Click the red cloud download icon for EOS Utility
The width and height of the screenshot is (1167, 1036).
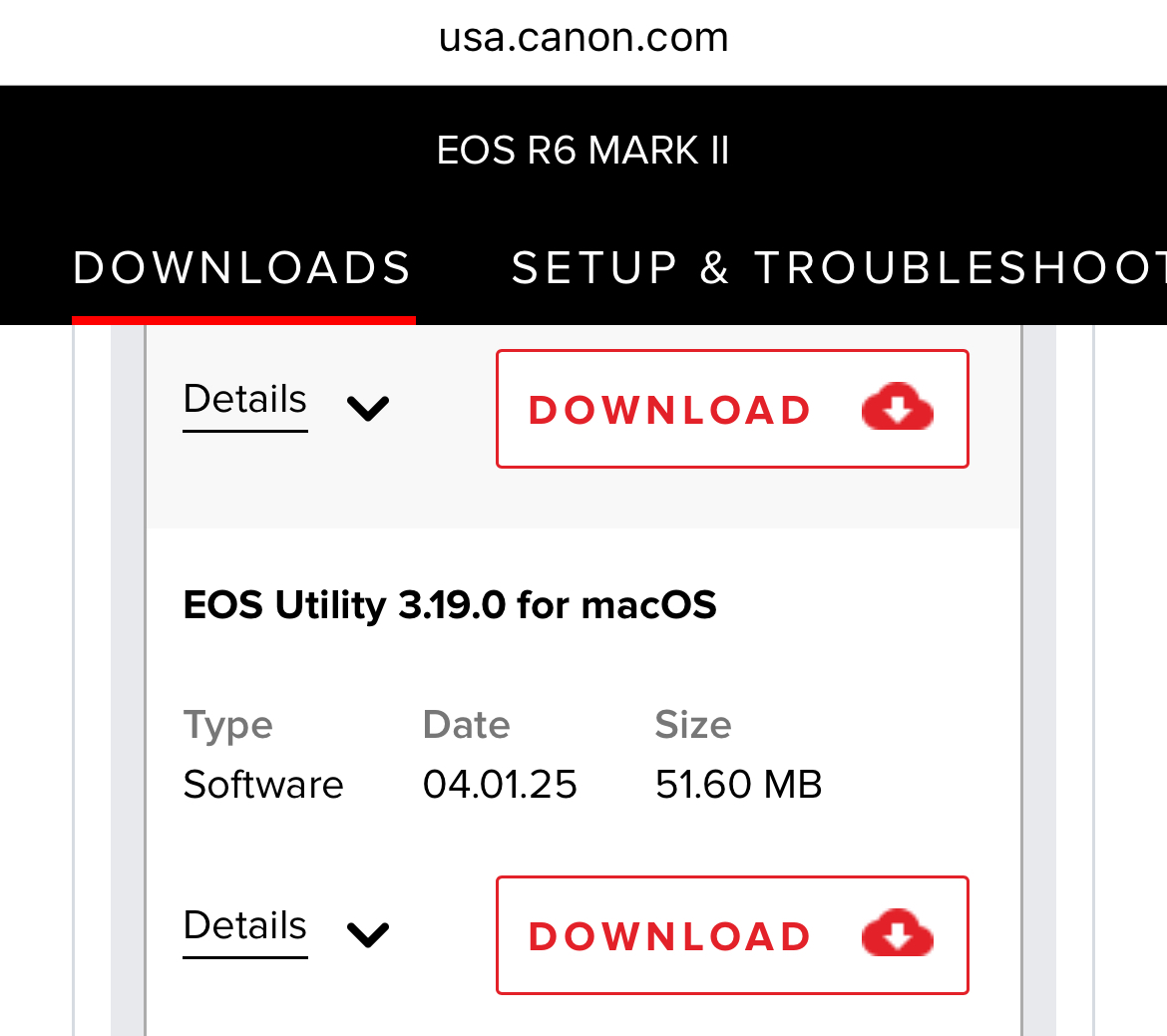point(897,934)
